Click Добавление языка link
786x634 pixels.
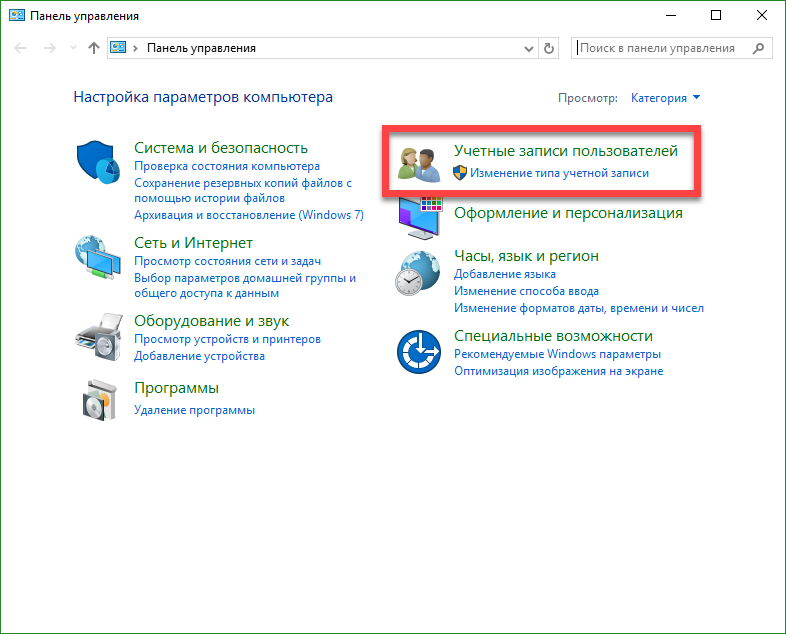point(504,274)
